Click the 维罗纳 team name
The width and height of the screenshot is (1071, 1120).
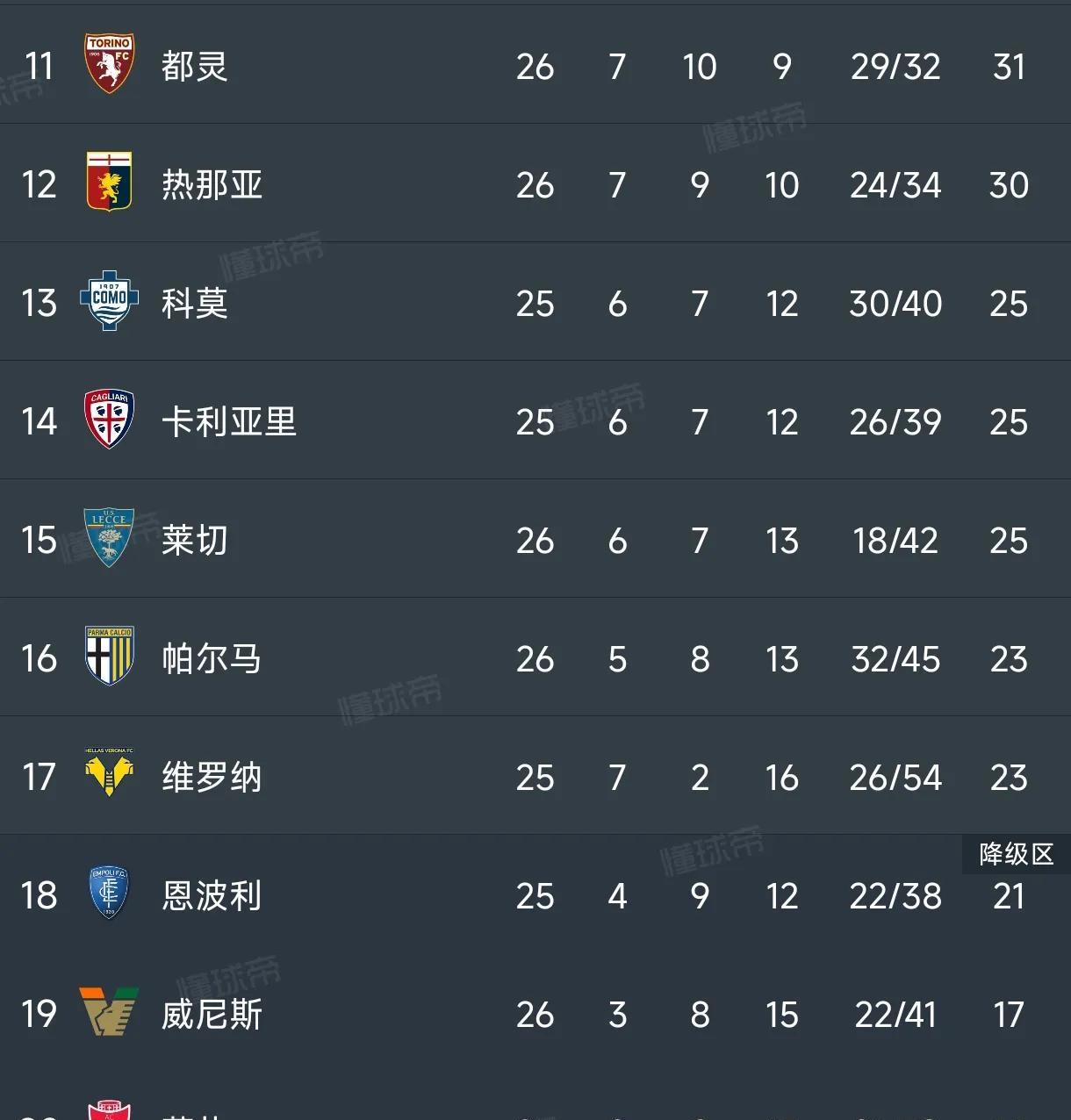(x=212, y=777)
